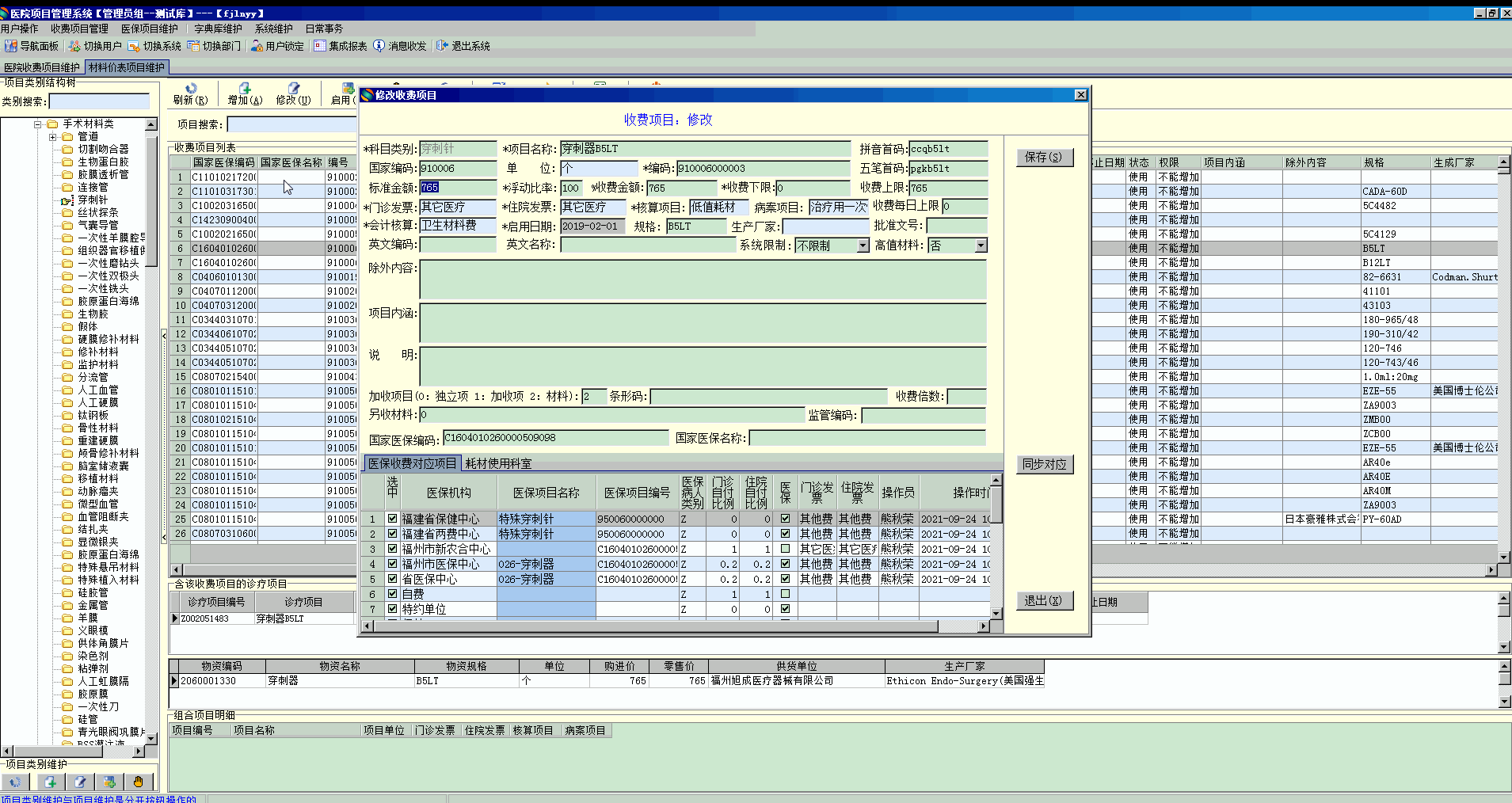Toggle 选中 checkbox for 福建省保健中心 row
Image resolution: width=1512 pixels, height=803 pixels.
click(392, 519)
